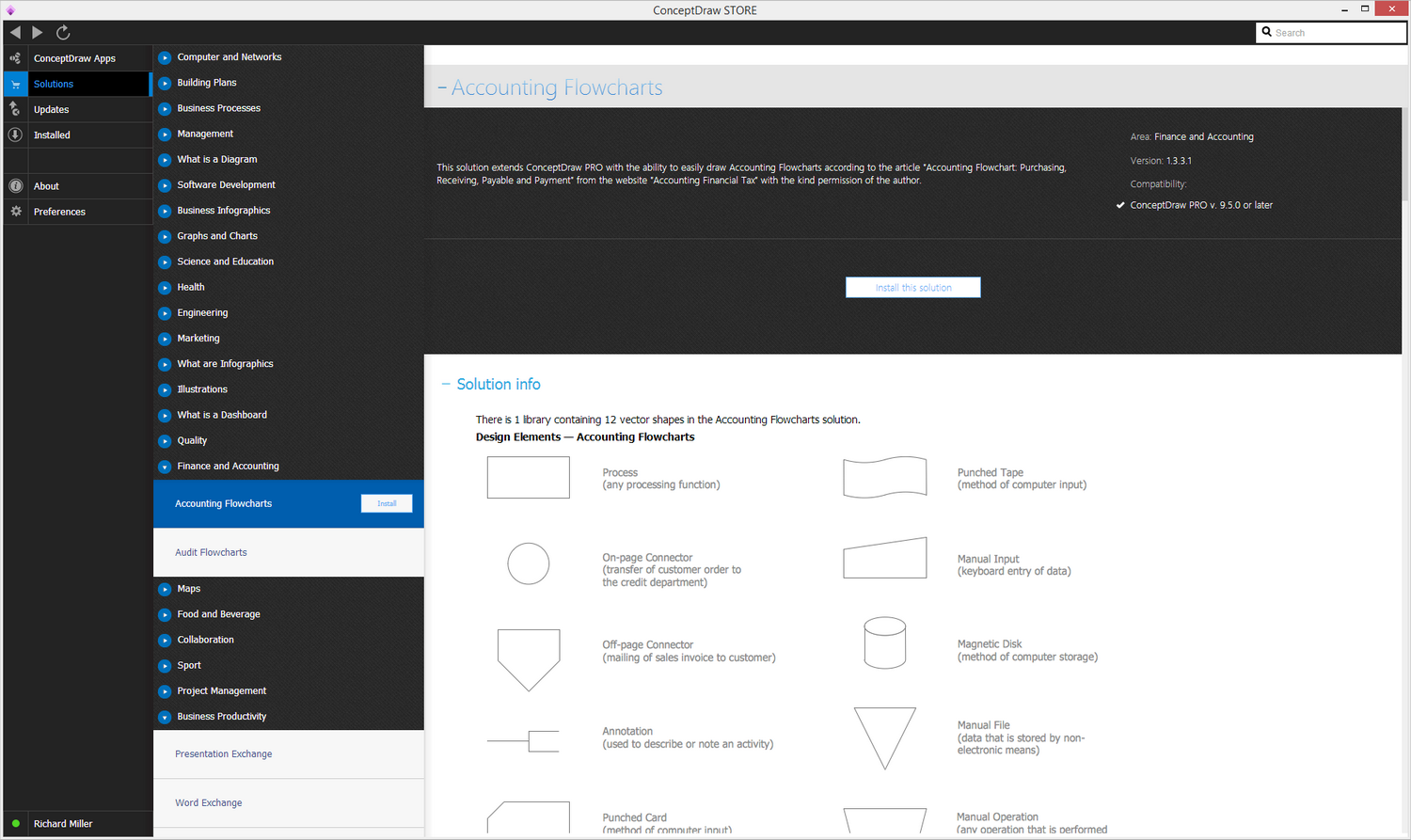Collapse the Solution info section
Viewport: 1411px width, 840px height.
click(446, 384)
